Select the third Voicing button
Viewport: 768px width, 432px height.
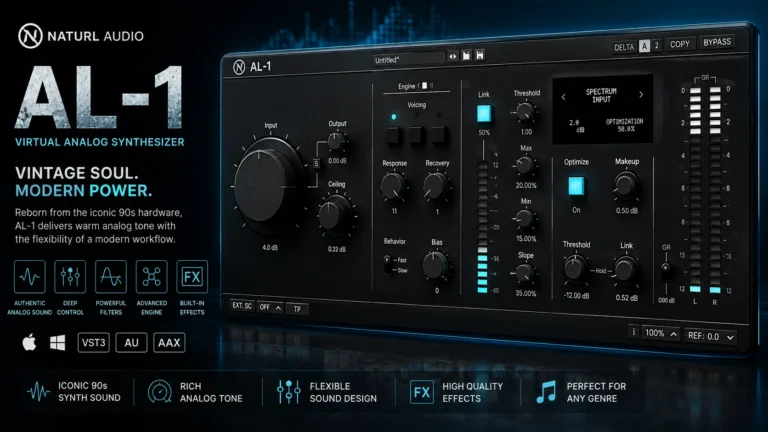pyautogui.click(x=438, y=135)
